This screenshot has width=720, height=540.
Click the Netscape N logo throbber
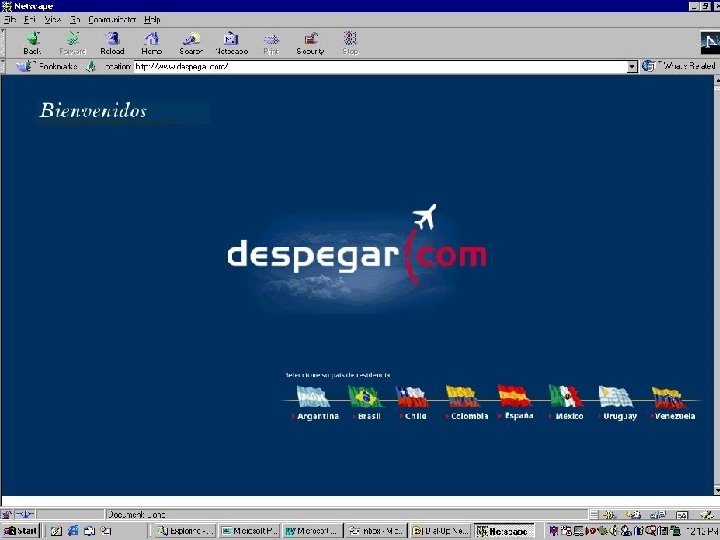(709, 42)
